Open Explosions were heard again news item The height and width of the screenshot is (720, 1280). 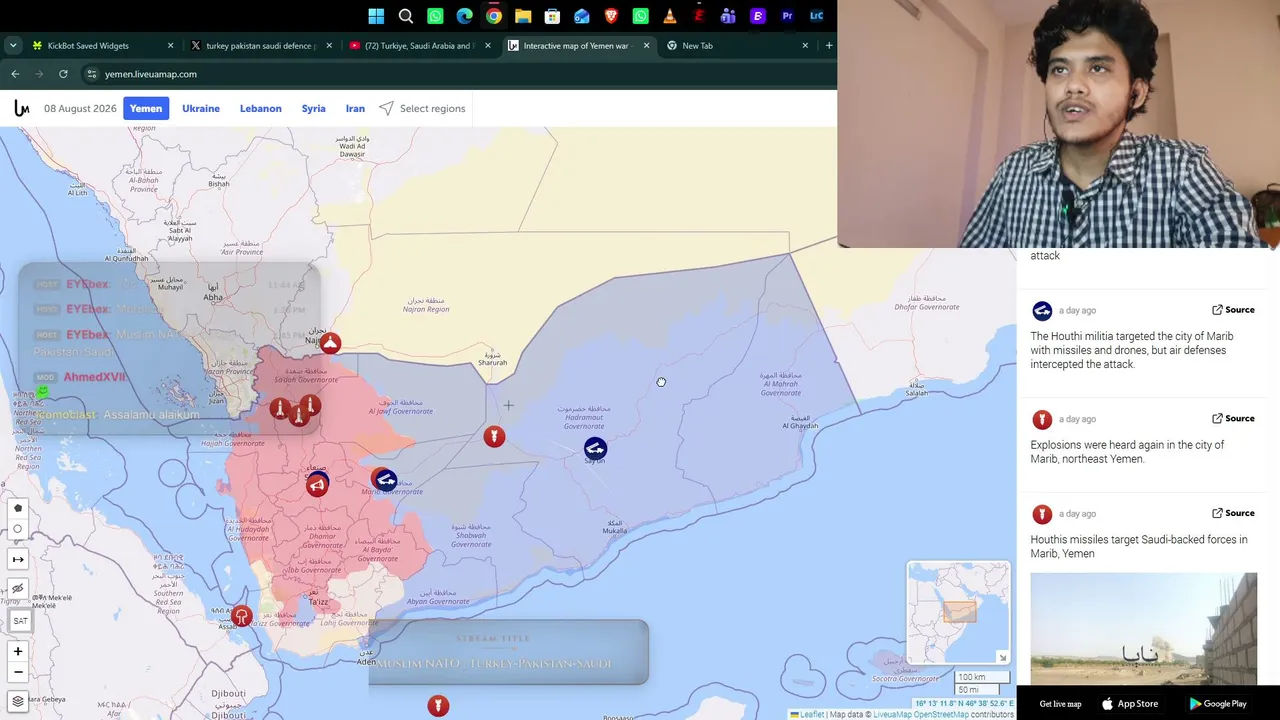tap(1127, 452)
